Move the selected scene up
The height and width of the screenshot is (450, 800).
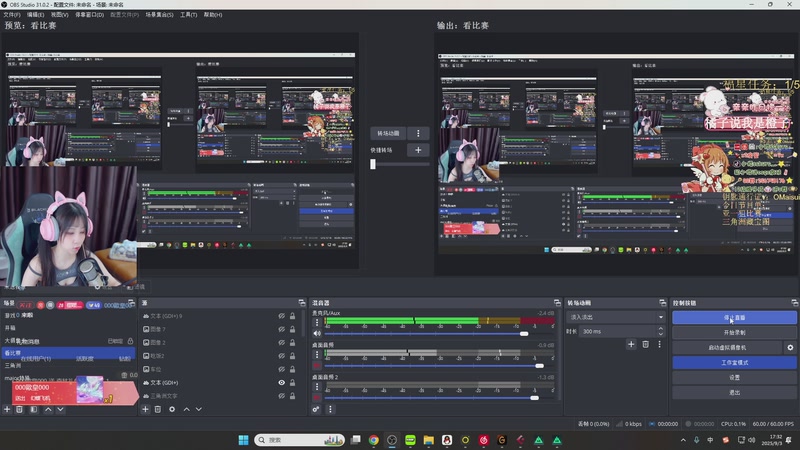point(48,409)
